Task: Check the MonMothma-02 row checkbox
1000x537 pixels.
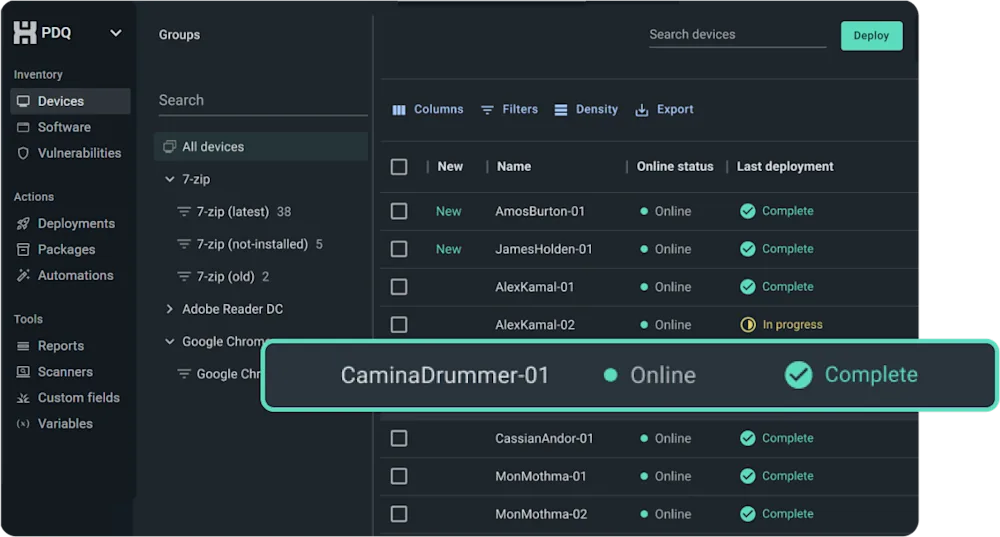Action: (399, 514)
